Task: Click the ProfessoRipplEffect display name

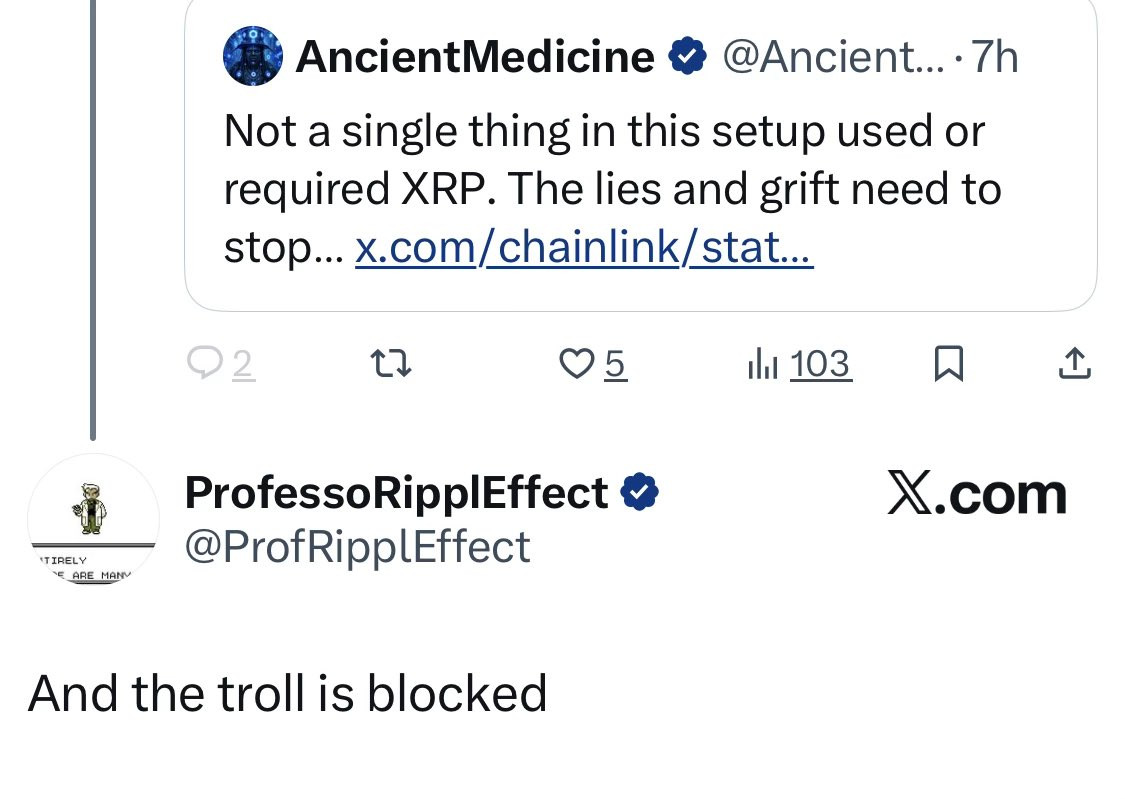Action: pos(396,492)
